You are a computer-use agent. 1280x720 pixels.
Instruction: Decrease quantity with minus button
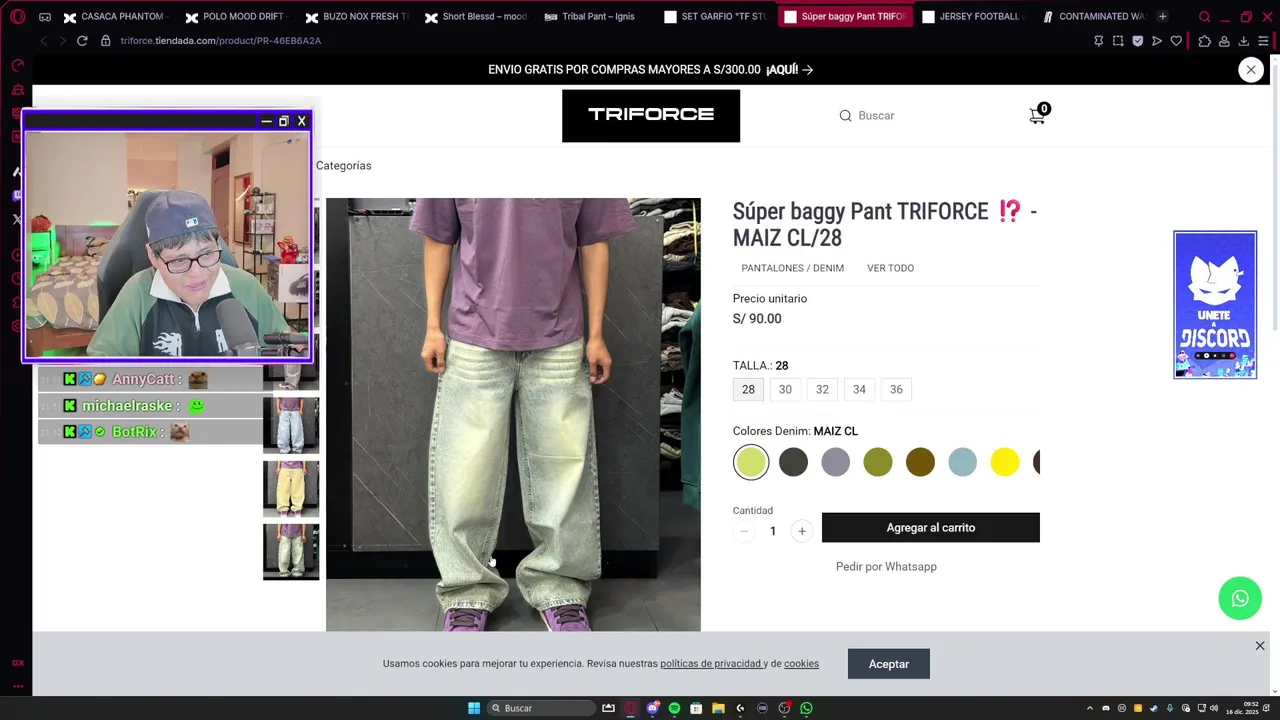coord(744,531)
